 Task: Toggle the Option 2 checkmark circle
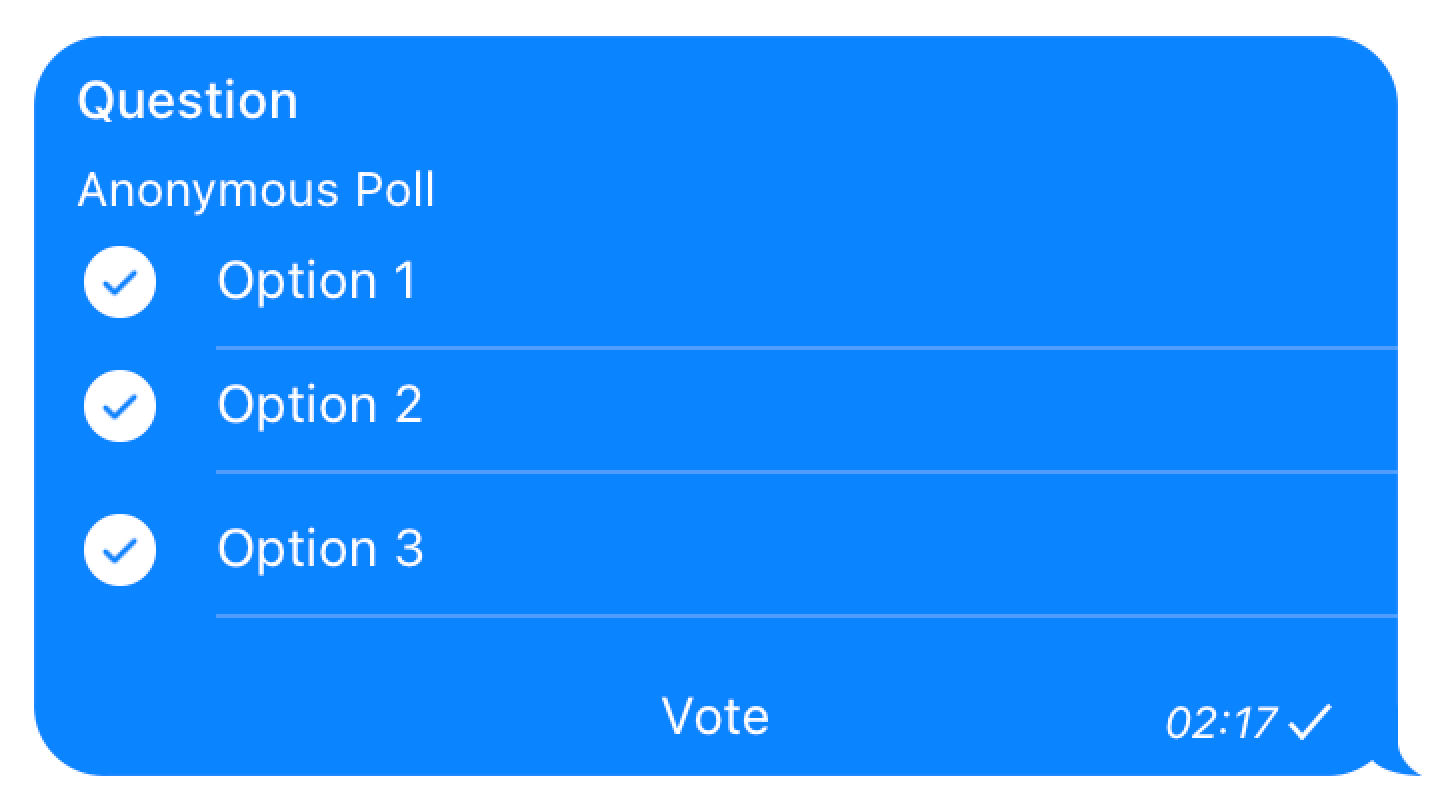pos(120,406)
